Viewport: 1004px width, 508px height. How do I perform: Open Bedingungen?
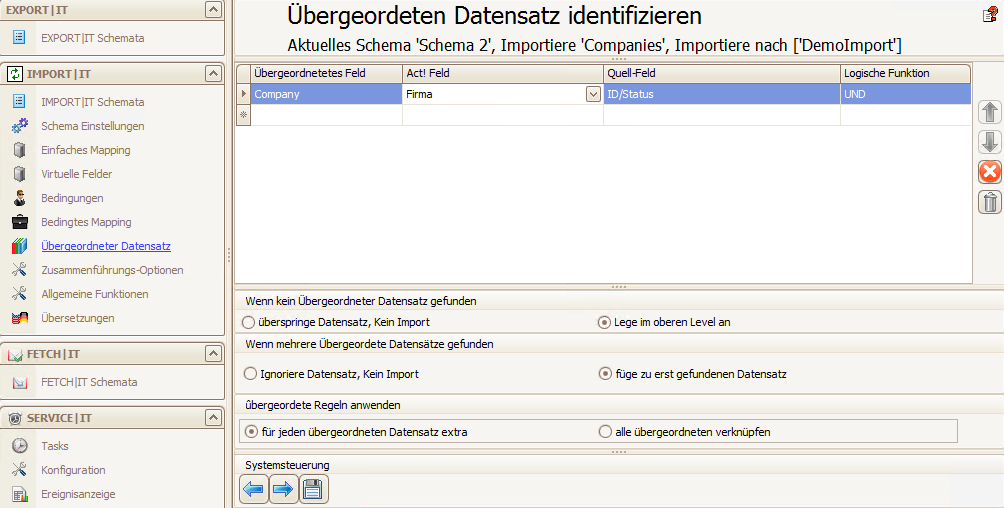point(72,198)
